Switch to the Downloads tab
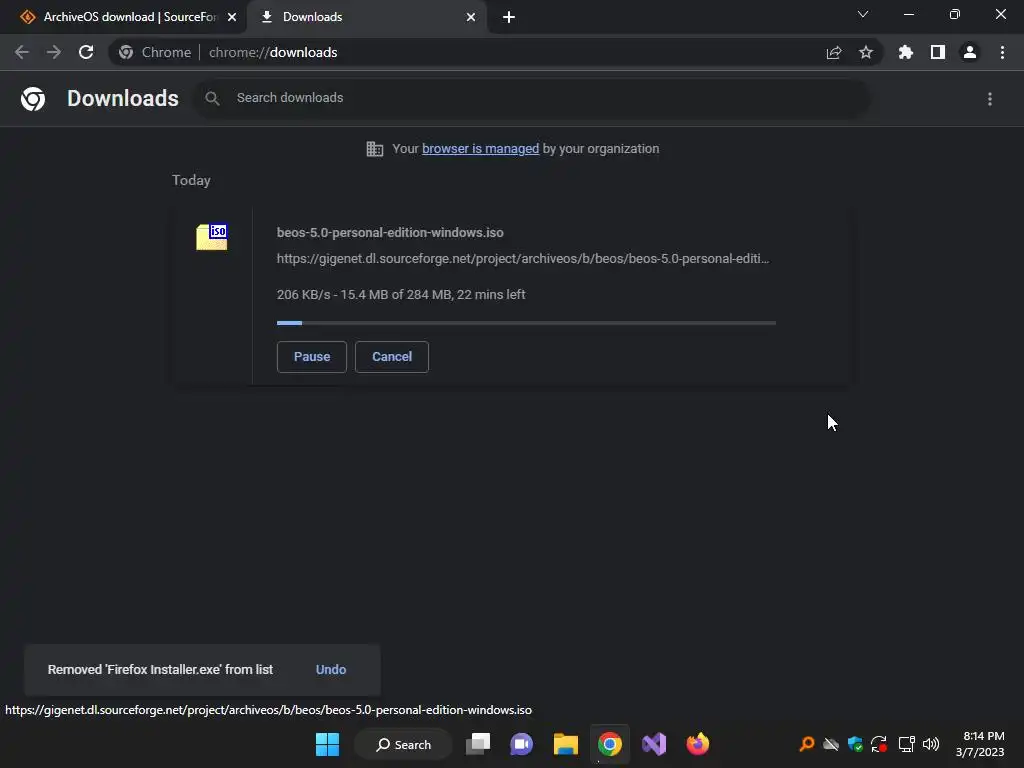The image size is (1024, 768). pos(367,17)
